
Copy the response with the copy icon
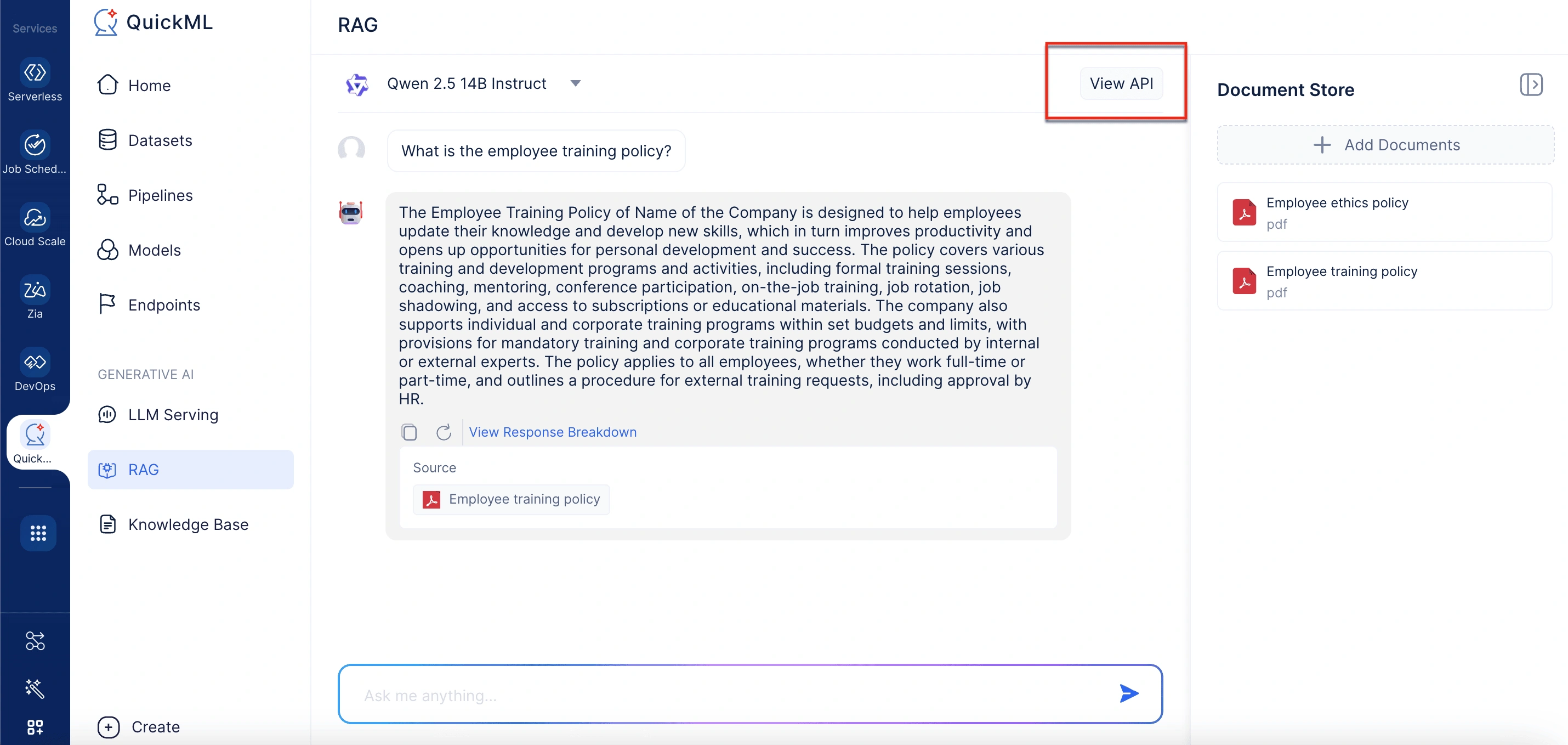[409, 432]
